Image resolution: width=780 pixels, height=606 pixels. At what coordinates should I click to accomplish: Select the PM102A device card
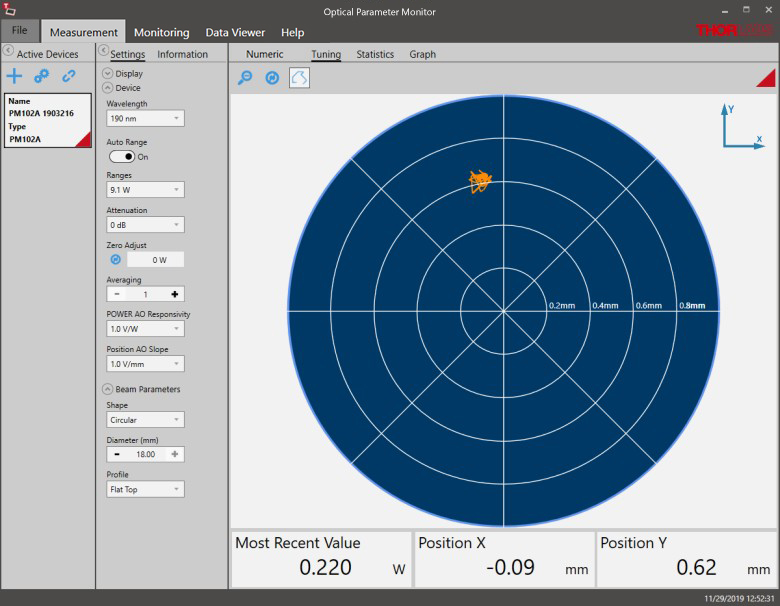48,120
